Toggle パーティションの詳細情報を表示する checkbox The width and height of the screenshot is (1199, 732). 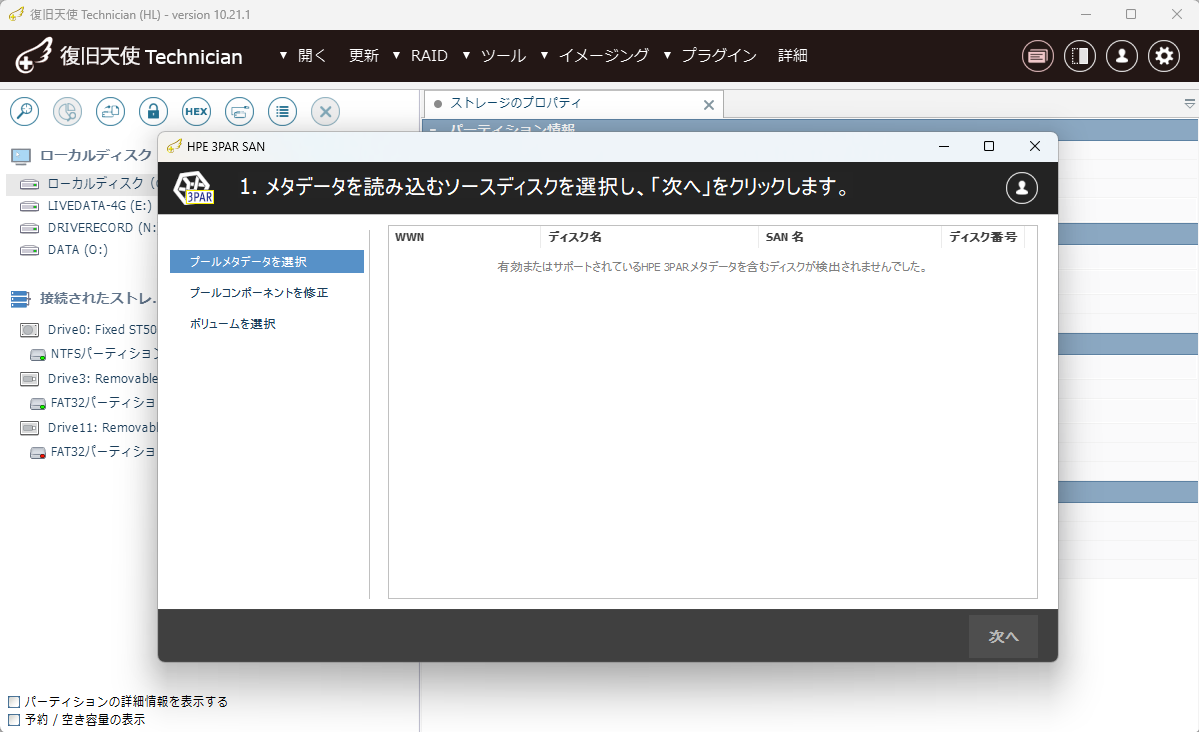pos(14,702)
